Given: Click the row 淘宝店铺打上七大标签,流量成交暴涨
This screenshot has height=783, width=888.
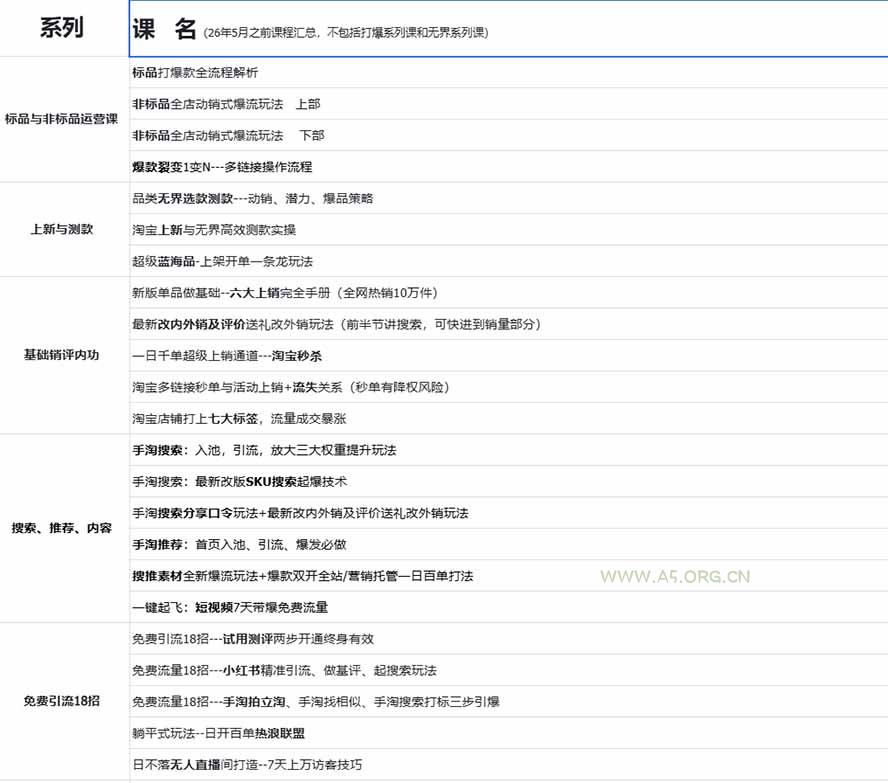Looking at the screenshot, I should pyautogui.click(x=509, y=418).
